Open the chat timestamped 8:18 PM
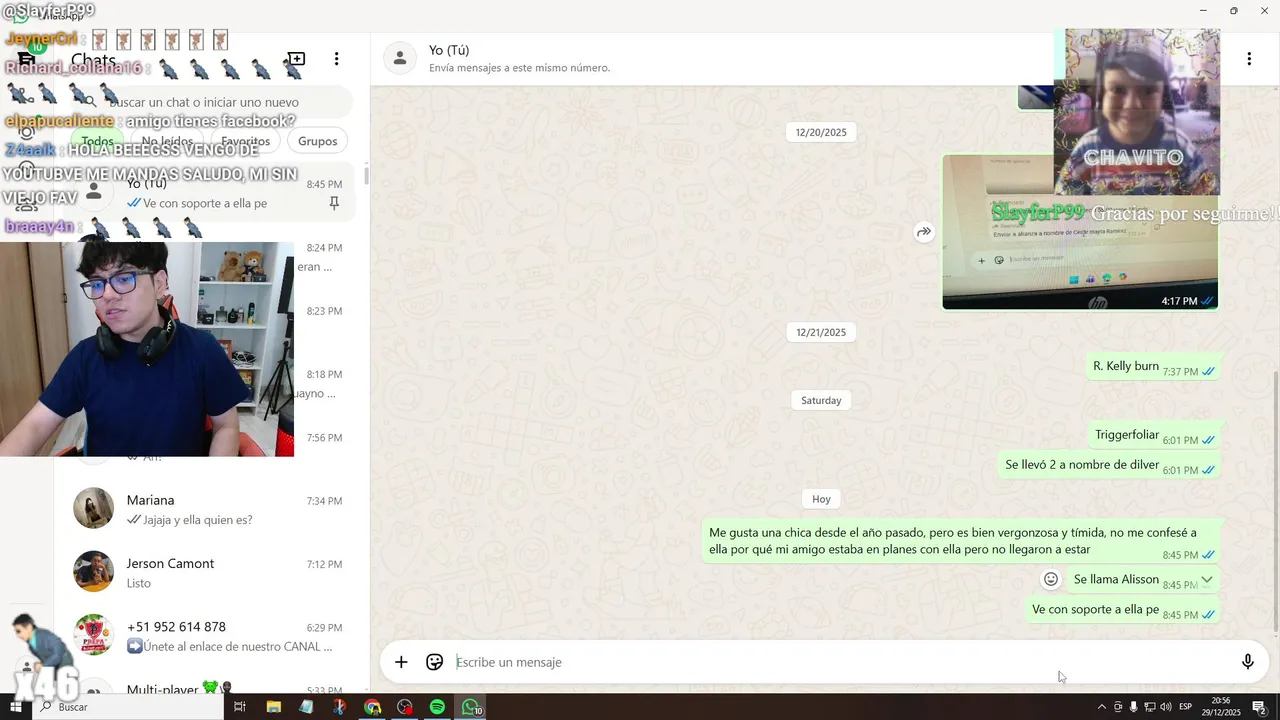Image resolution: width=1280 pixels, height=720 pixels. click(325, 383)
